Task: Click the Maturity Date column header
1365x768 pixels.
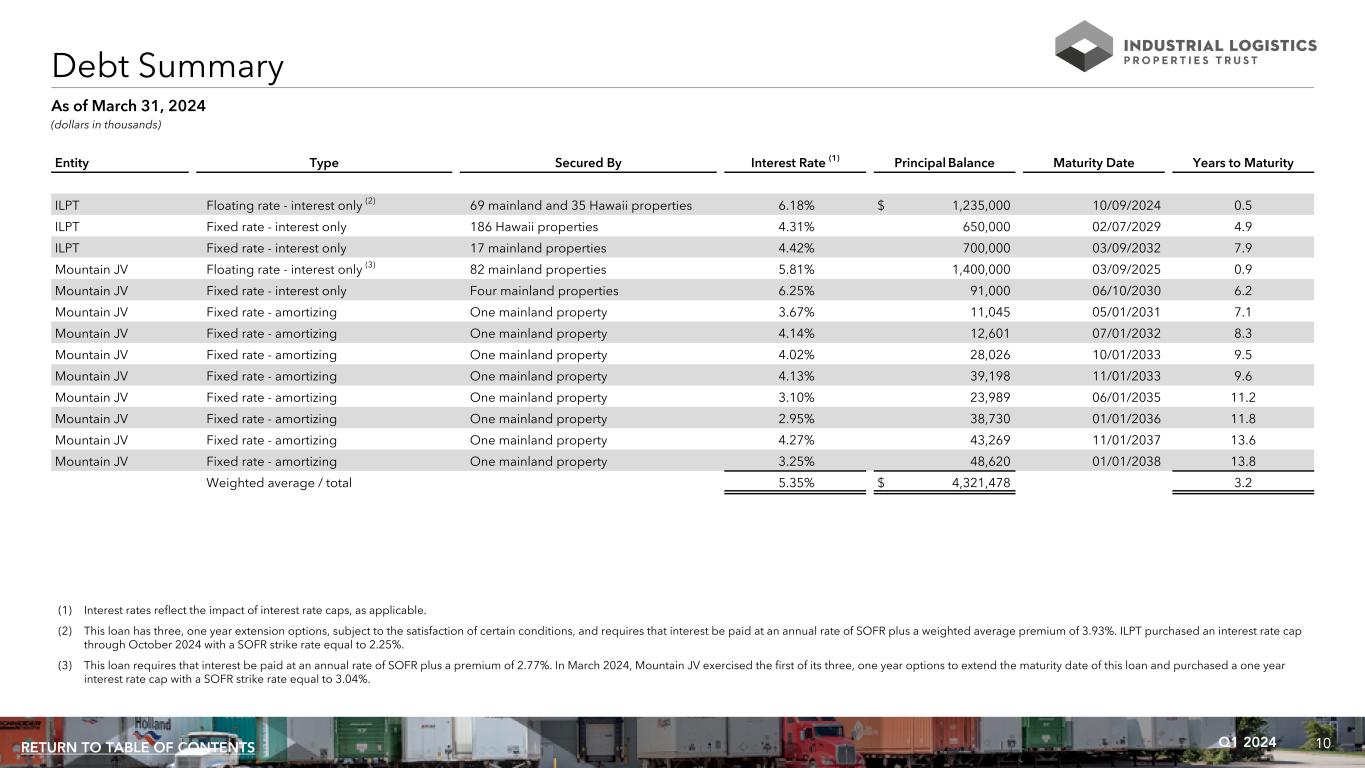Action: (x=1093, y=163)
